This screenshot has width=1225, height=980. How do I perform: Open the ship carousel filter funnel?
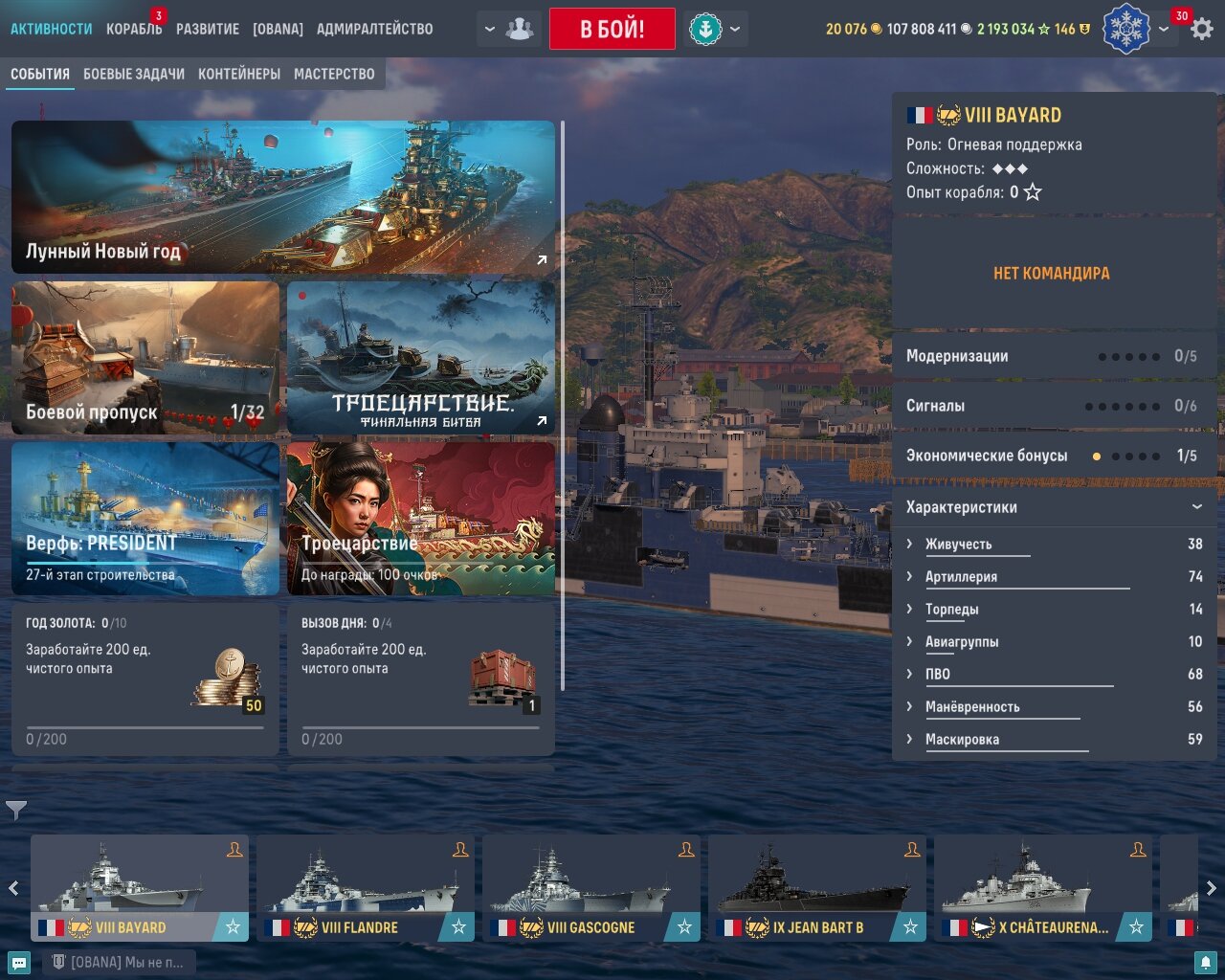click(16, 811)
